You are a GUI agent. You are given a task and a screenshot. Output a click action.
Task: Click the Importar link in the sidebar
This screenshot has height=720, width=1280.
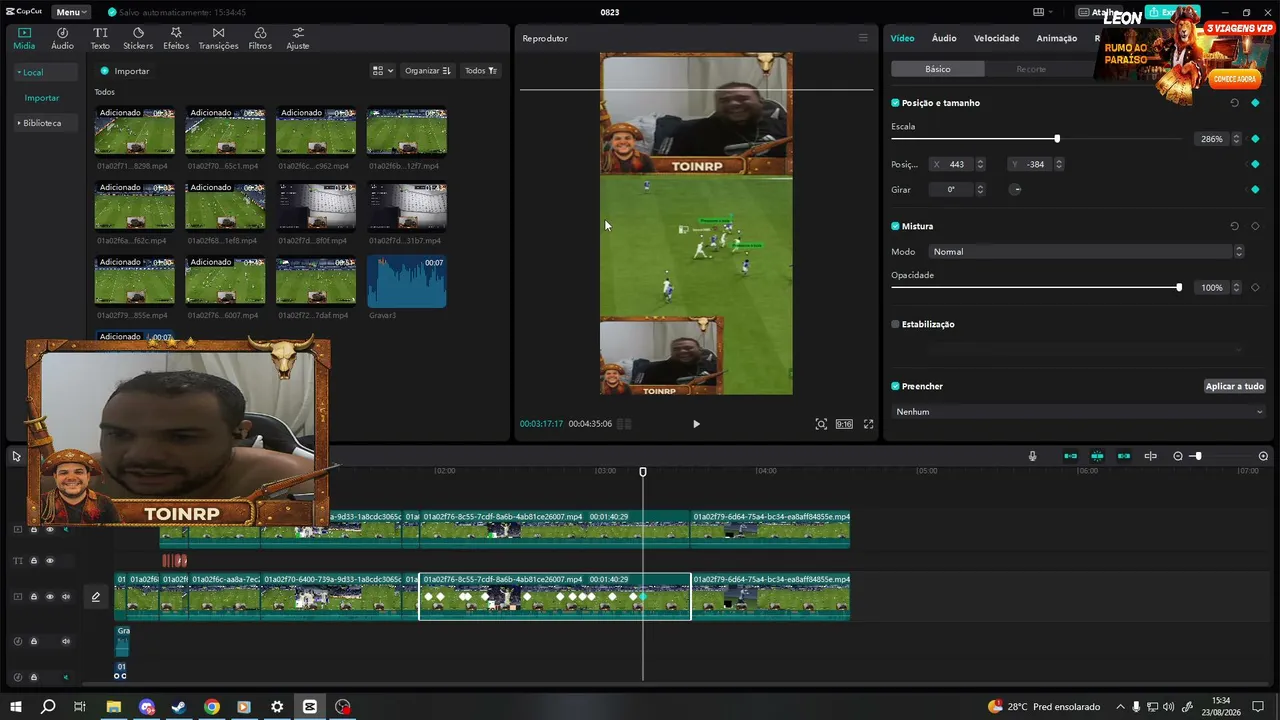[x=42, y=98]
